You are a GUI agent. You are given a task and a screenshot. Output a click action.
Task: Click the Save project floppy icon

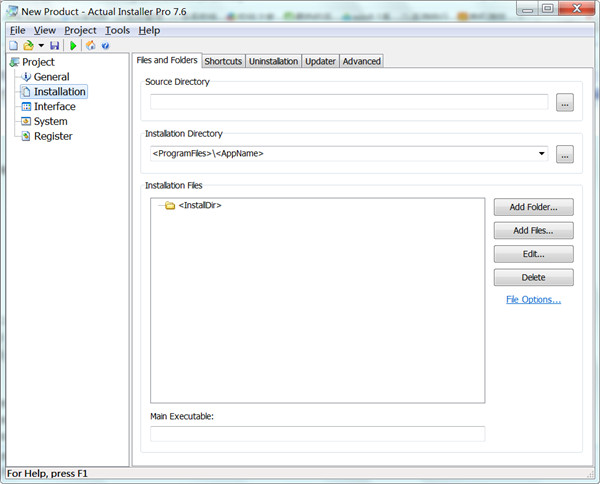55,46
